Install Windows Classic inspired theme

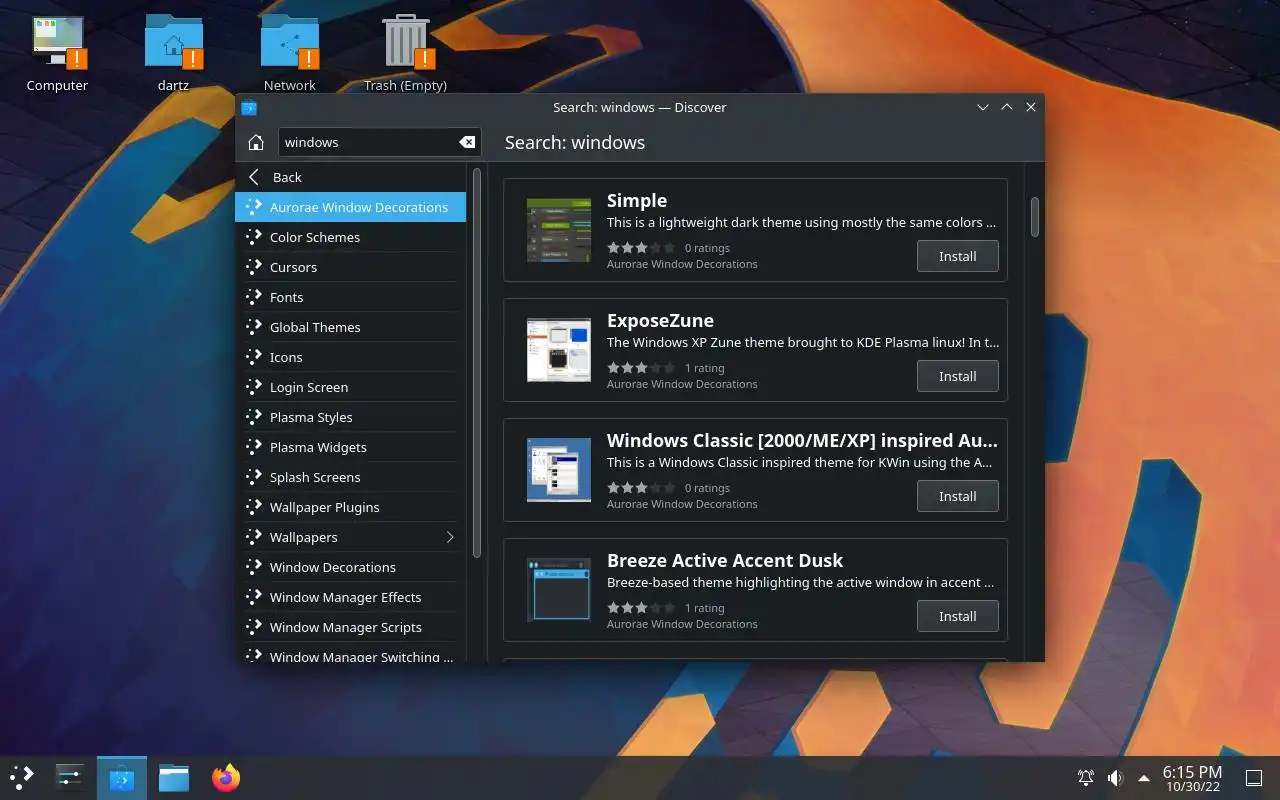coord(957,496)
